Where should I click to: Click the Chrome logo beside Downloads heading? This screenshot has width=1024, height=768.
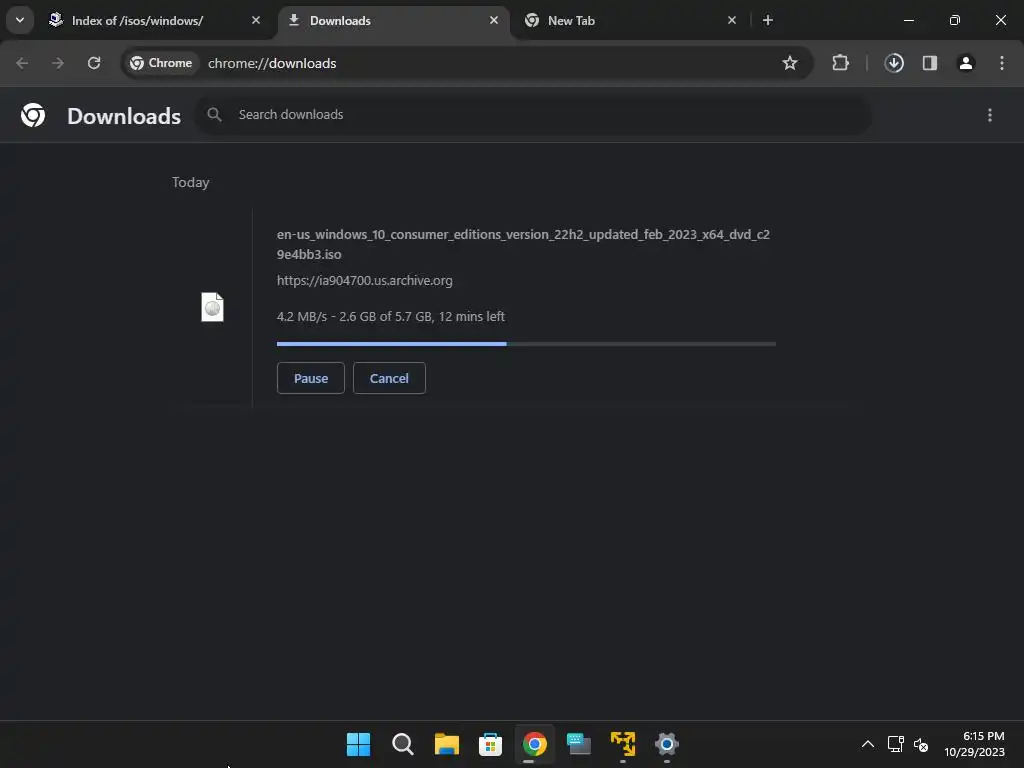pos(33,116)
